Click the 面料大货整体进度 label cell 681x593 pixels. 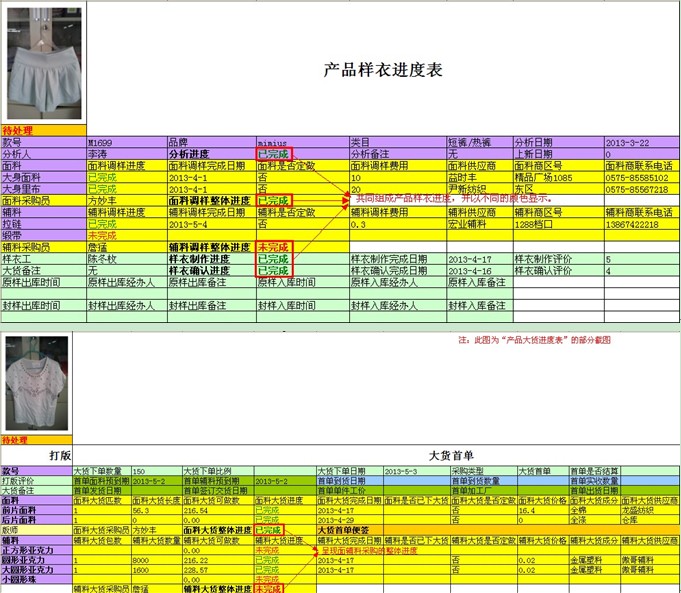coord(216,530)
